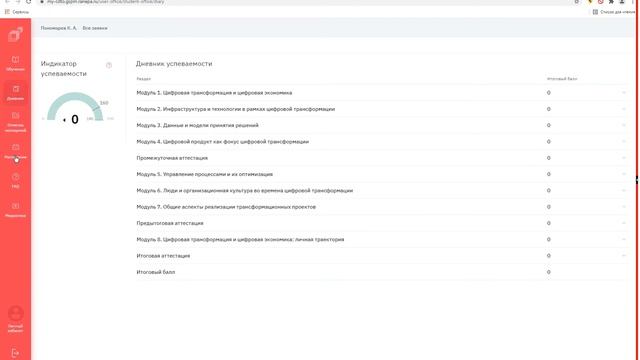This screenshot has width=640, height=360.
Task: Click the Раздел column header
Action: [x=144, y=79]
